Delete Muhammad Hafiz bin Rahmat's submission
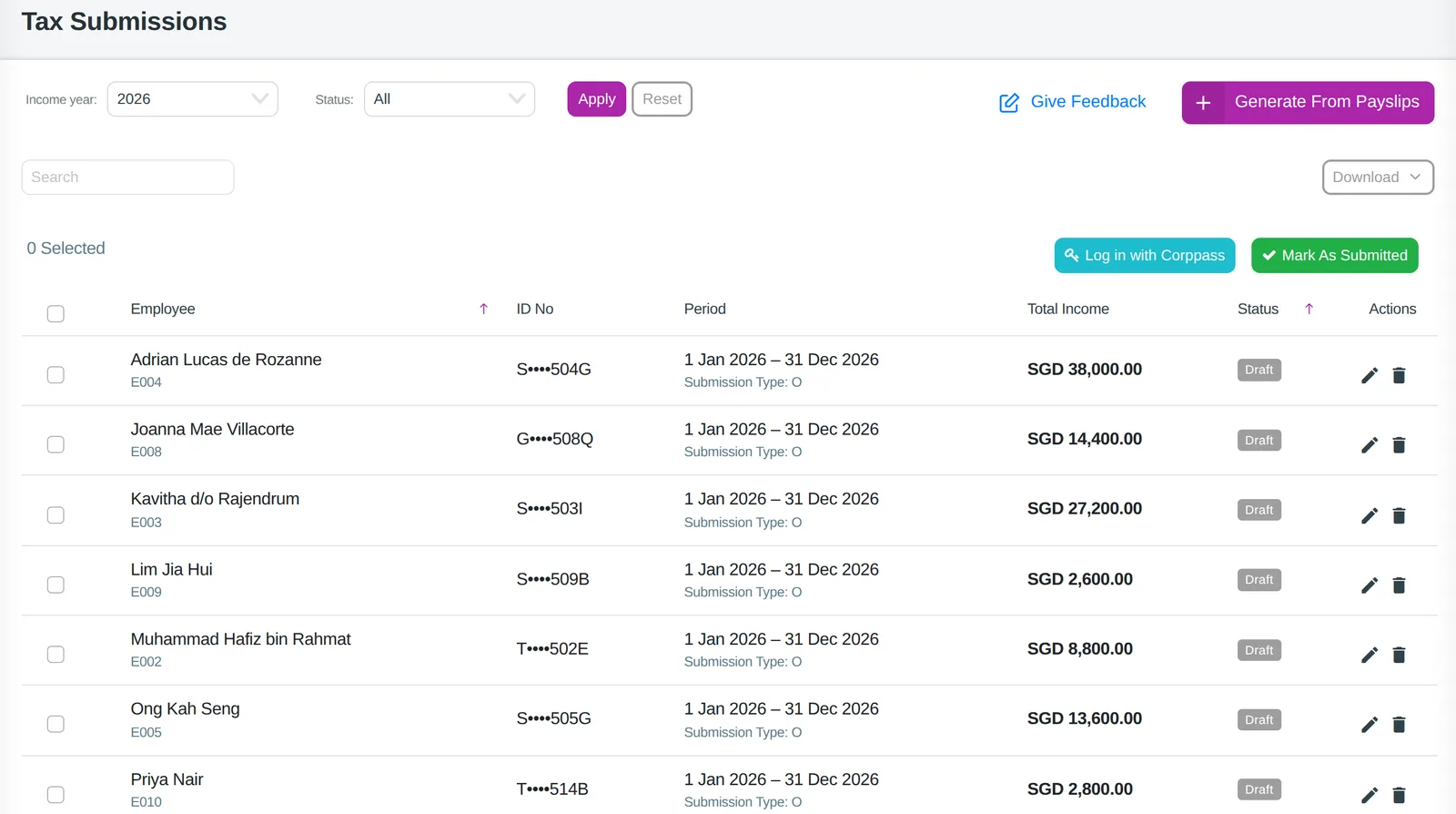Viewport: 1456px width, 814px height. 1399,655
